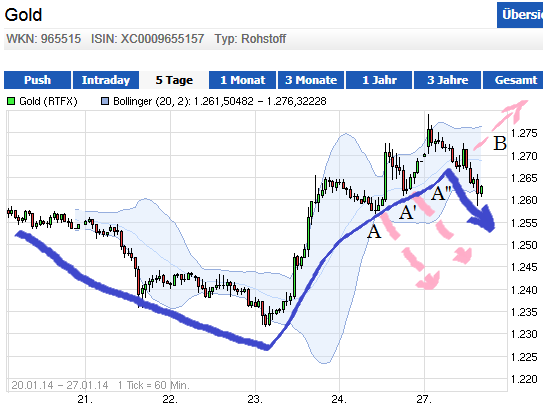Click the 1 Tick = 60 Min. label
This screenshot has height=408, width=543.
pos(154,385)
